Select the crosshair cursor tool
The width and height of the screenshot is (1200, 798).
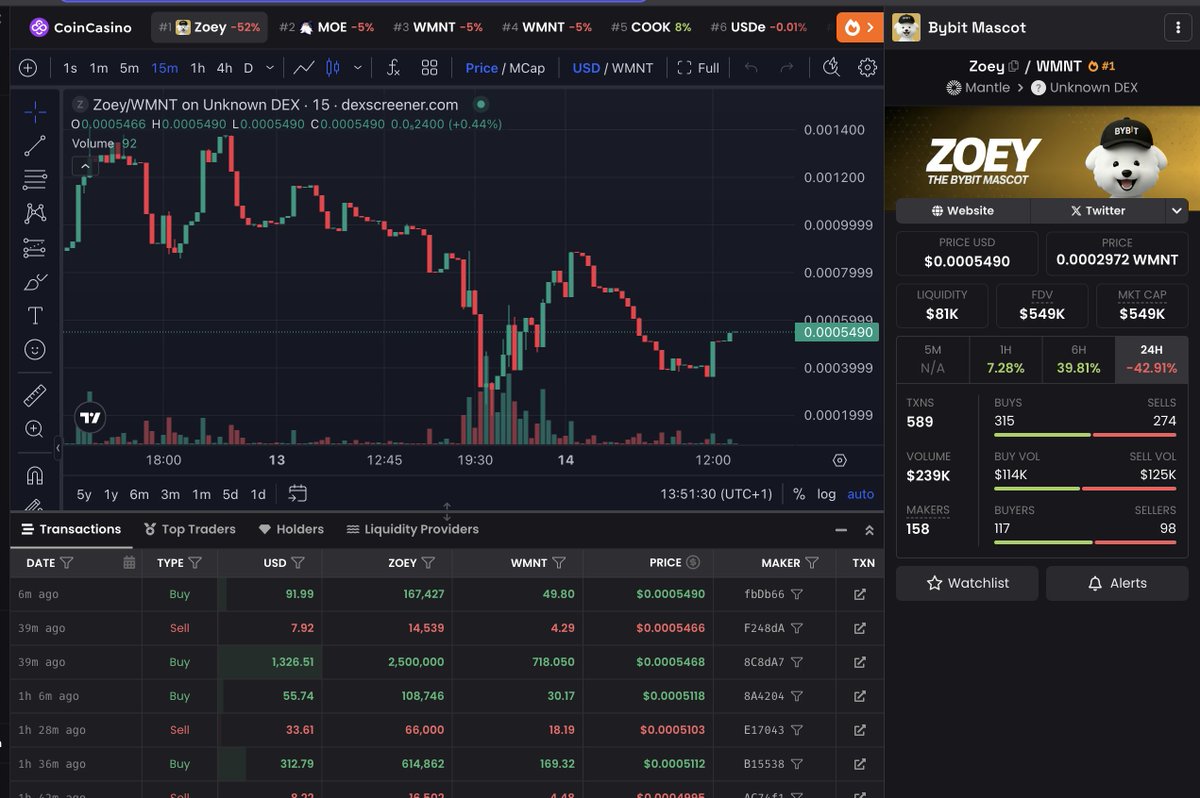33,111
